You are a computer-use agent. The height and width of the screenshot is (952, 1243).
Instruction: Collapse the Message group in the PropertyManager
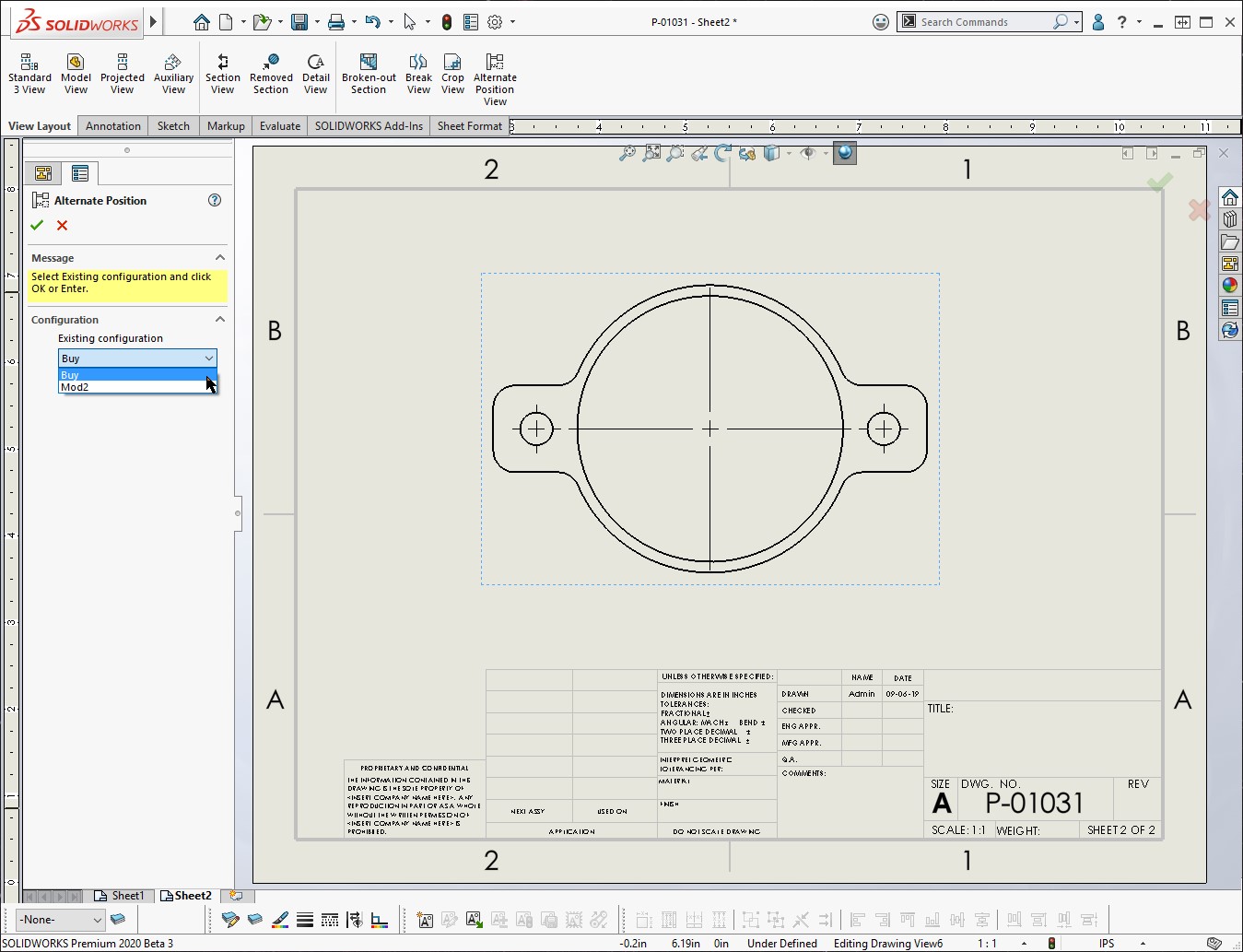[x=219, y=258]
